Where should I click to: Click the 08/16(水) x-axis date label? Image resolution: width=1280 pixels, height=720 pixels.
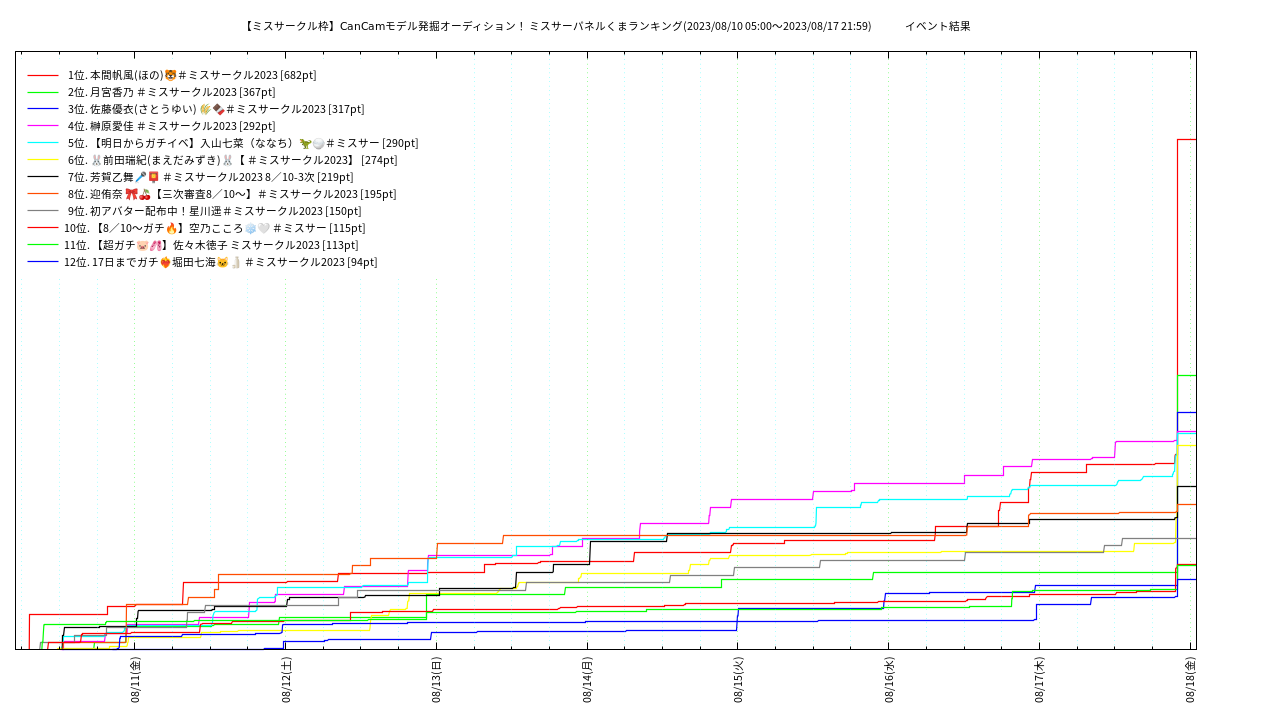click(x=888, y=680)
